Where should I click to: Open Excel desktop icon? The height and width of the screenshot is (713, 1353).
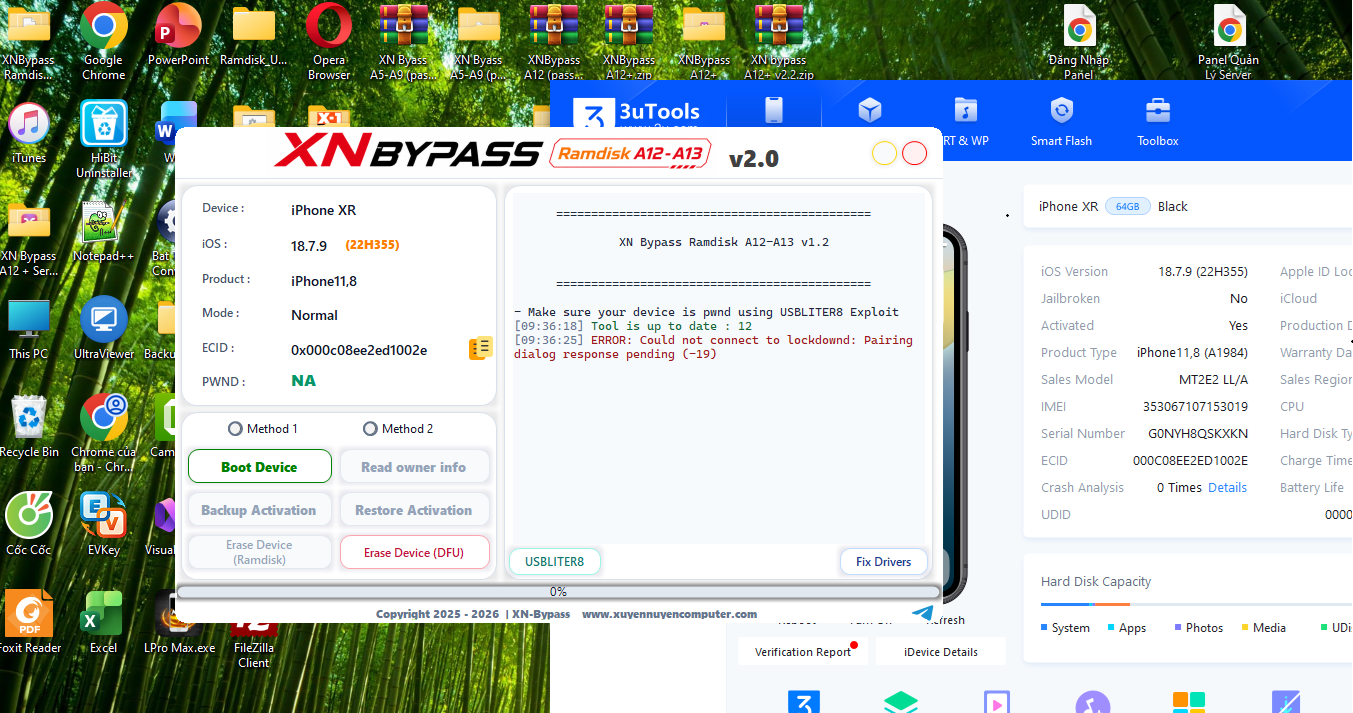pos(103,622)
